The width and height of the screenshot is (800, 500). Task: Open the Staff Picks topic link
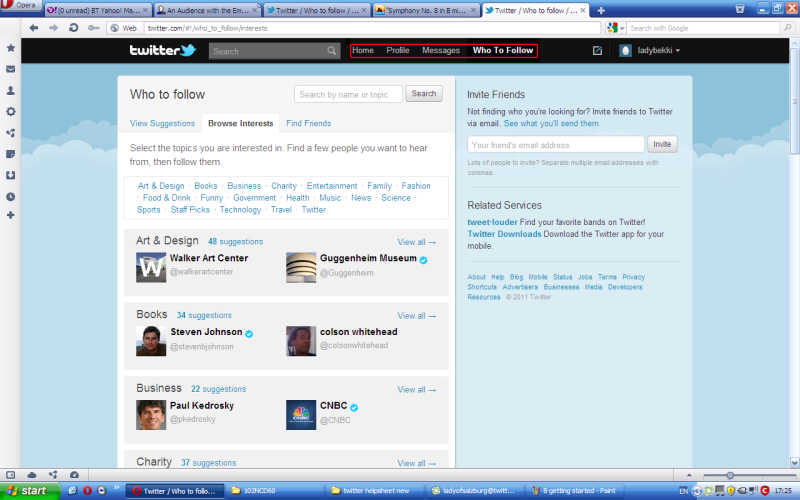coord(190,210)
